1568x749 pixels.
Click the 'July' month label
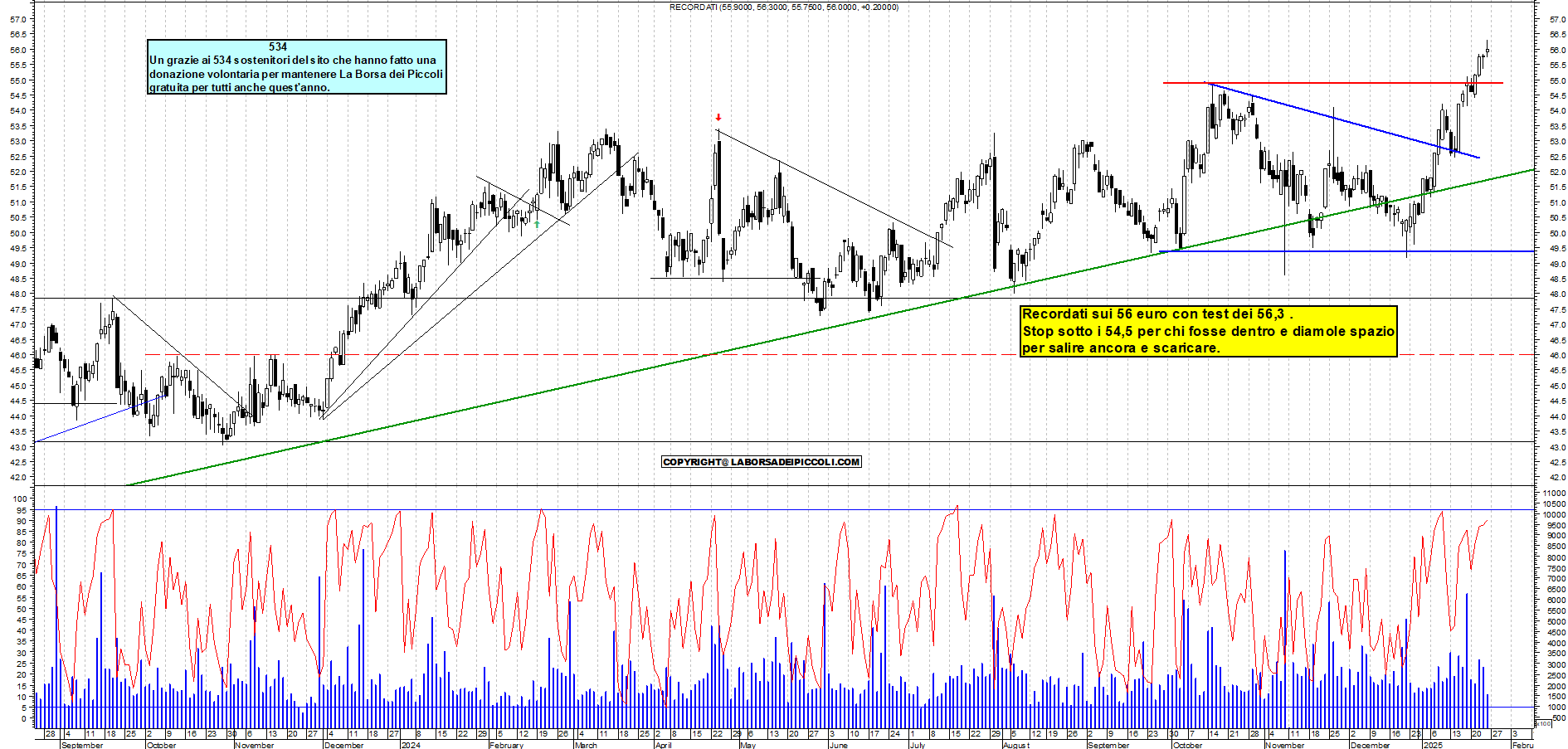click(x=917, y=745)
